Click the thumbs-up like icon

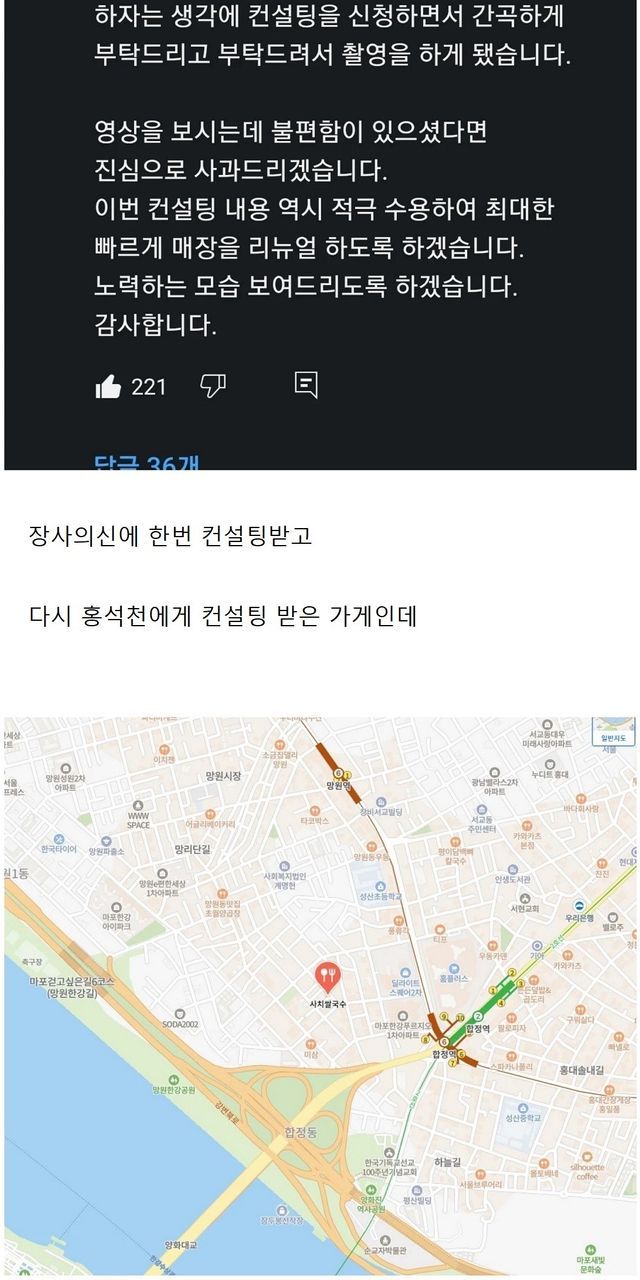(108, 386)
